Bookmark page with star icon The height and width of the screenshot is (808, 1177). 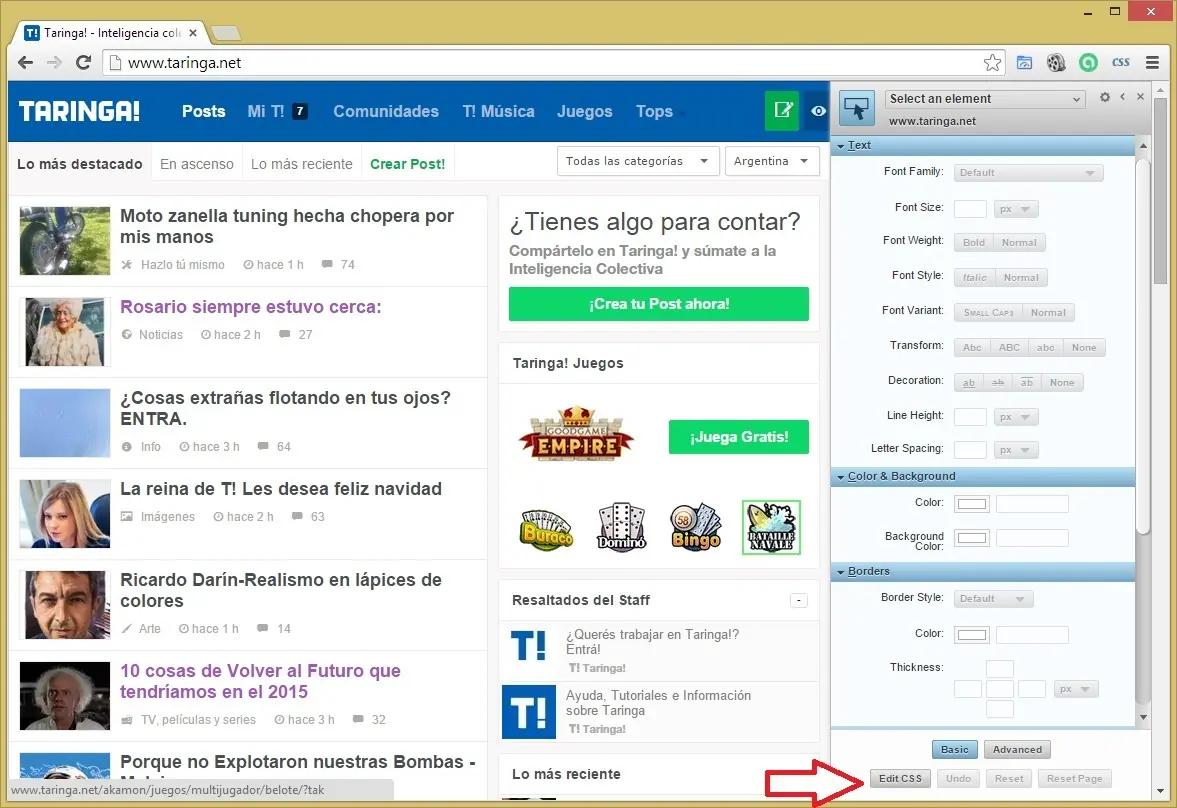click(x=992, y=63)
